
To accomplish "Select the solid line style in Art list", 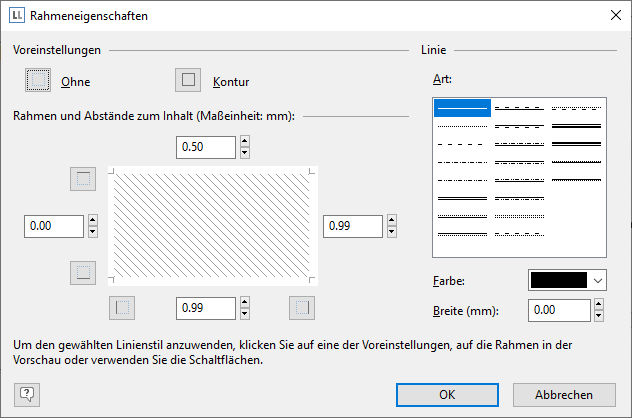I will click(x=461, y=108).
